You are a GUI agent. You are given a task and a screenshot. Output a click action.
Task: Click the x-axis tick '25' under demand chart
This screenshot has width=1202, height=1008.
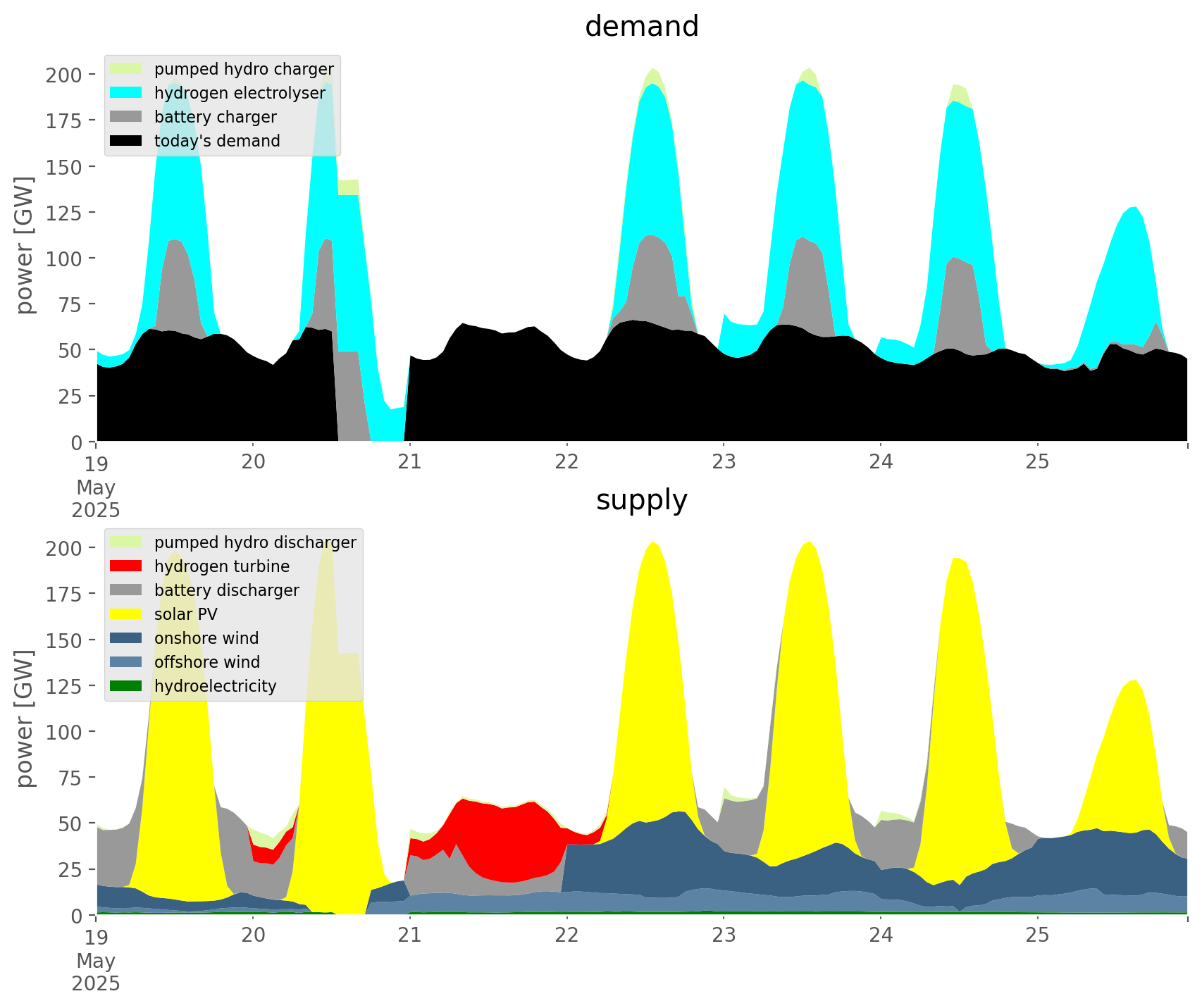point(1037,462)
